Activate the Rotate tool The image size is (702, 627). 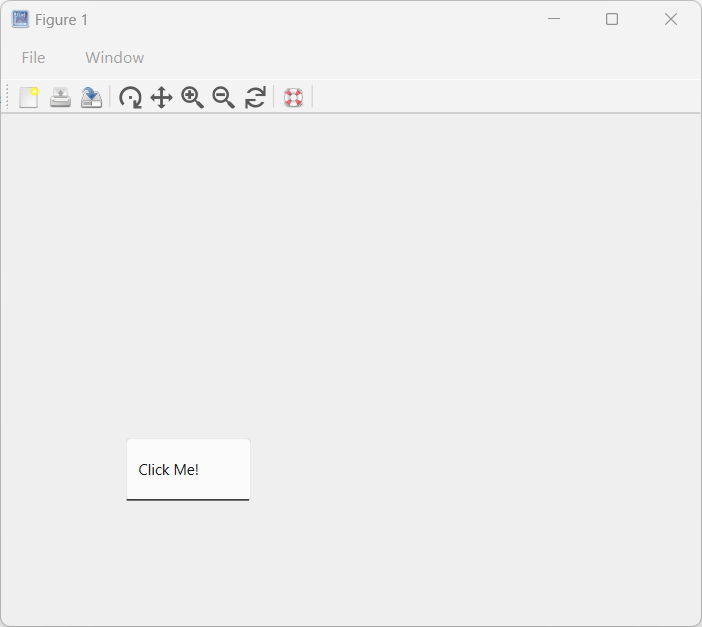click(130, 97)
